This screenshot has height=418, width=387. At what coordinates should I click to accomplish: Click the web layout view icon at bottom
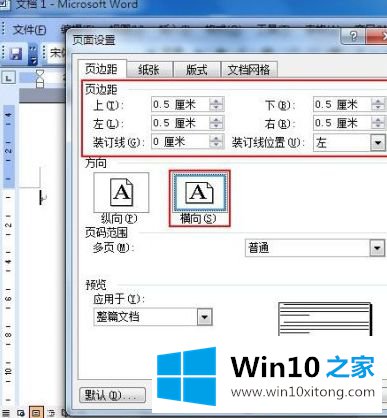pyautogui.click(x=21, y=413)
